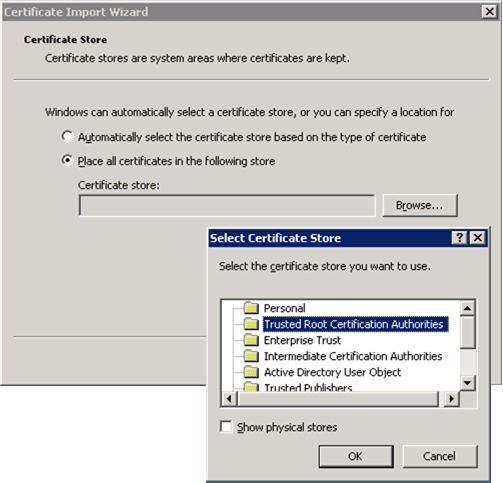Screen dimensions: 503x483
Task: Click the Trusted Publishers folder icon
Action: coord(251,387)
